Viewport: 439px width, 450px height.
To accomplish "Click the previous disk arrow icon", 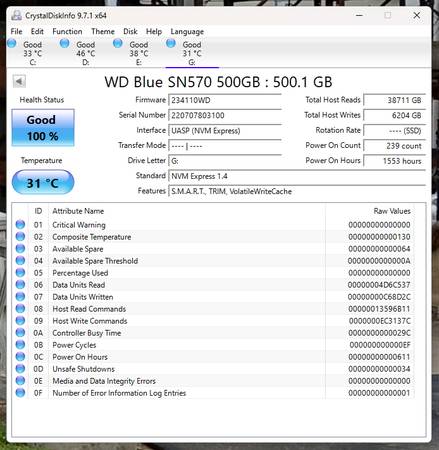I will 19,81.
